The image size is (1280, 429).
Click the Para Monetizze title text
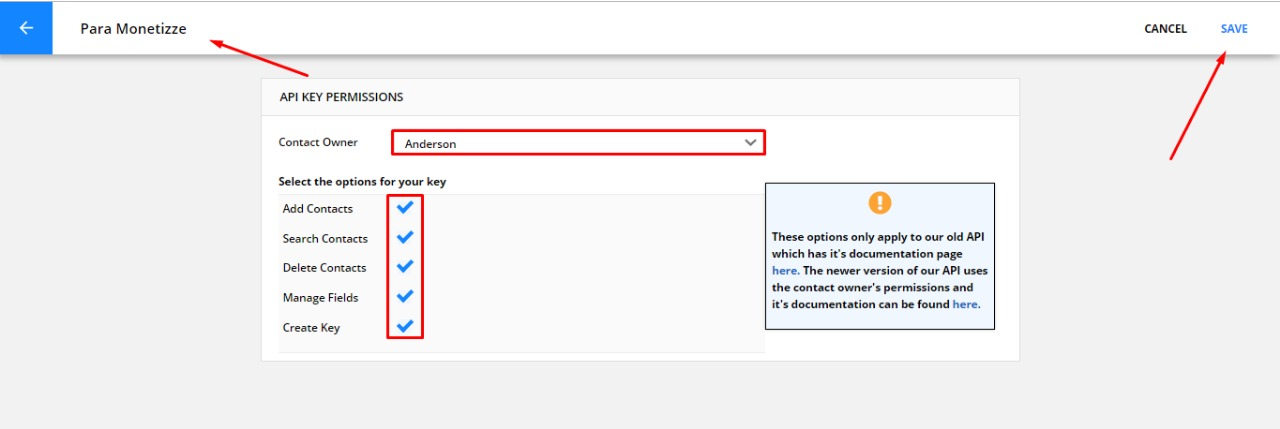(x=133, y=29)
